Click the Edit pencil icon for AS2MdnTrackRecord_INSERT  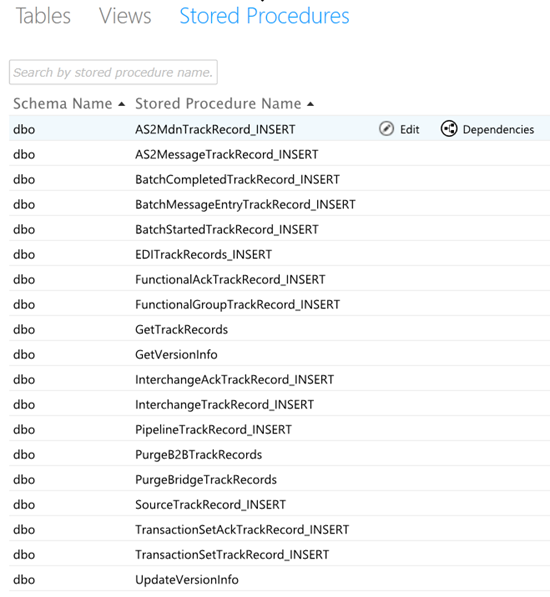pos(386,129)
